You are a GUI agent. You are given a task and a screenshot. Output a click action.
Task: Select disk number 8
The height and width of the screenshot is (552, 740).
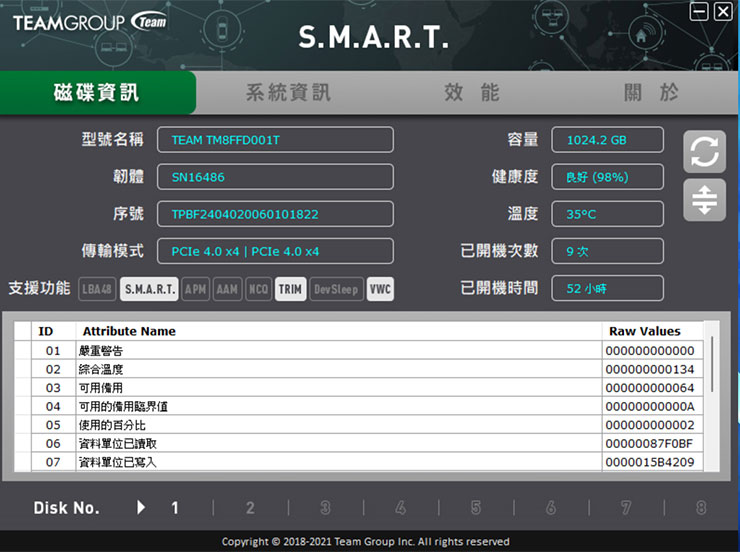point(701,508)
